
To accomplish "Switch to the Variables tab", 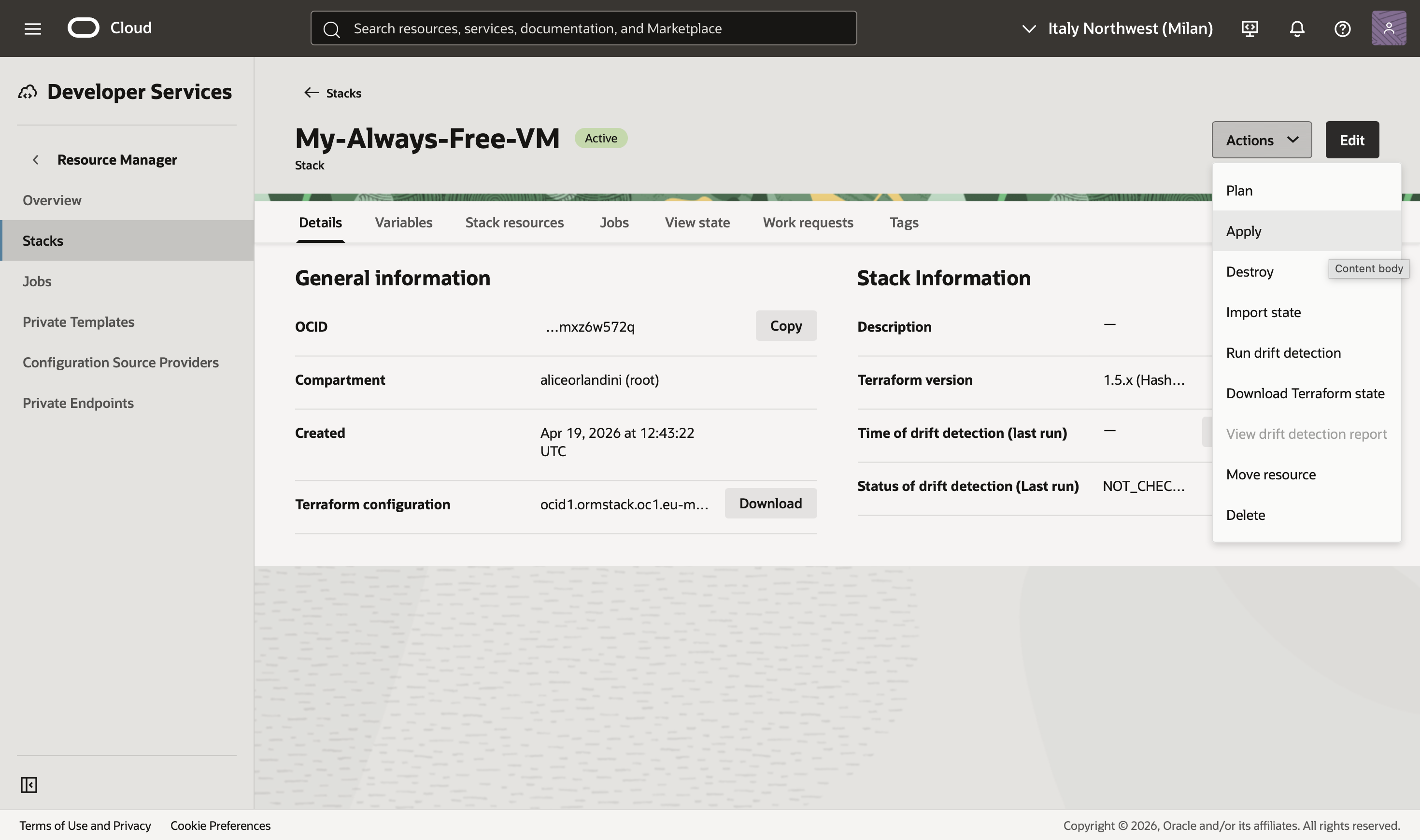I will point(403,223).
